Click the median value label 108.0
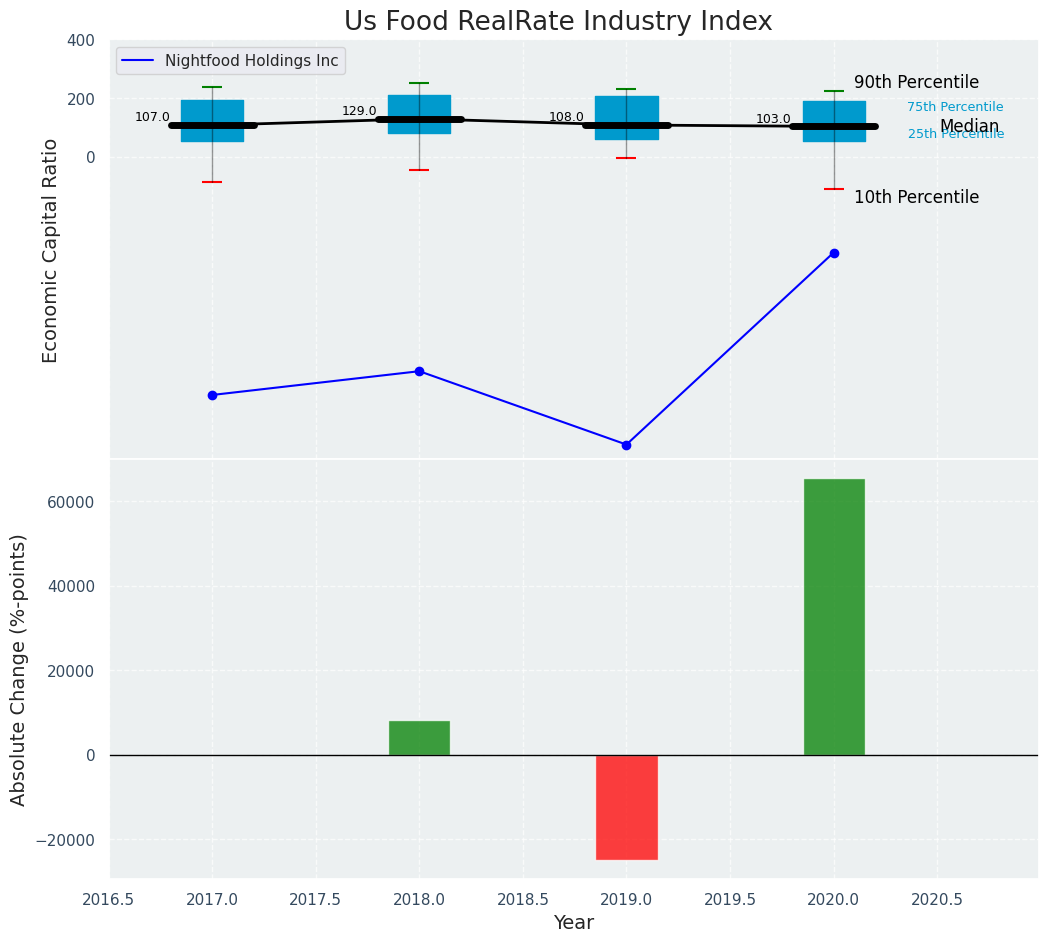Viewport: 1048px width, 942px height. click(x=566, y=117)
